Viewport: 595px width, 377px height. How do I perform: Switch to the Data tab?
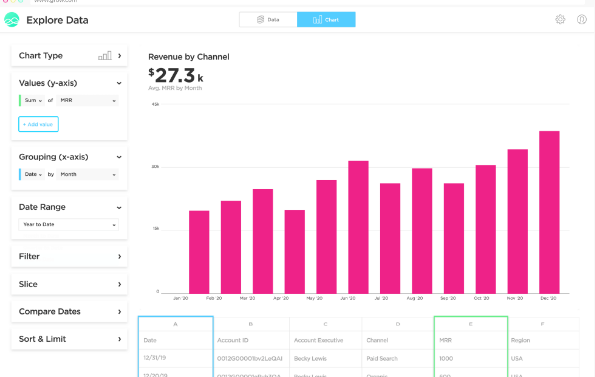coord(268,20)
